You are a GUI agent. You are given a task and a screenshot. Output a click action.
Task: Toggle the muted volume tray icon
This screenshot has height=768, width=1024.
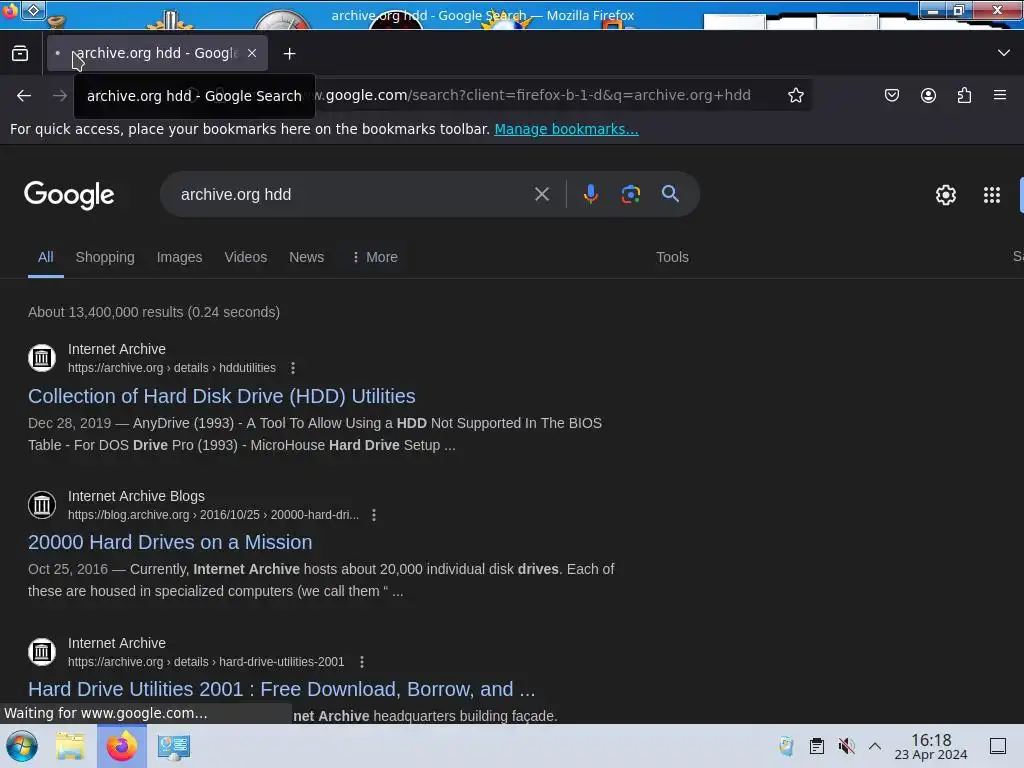846,746
